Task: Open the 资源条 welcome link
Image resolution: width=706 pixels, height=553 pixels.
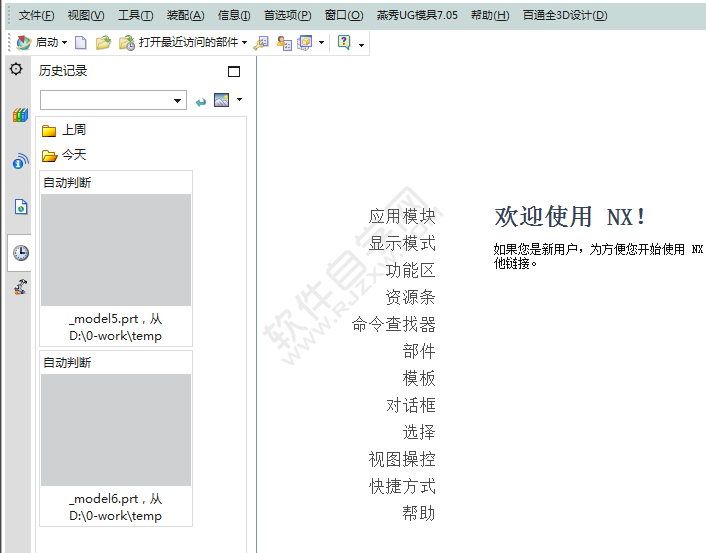Action: 410,298
